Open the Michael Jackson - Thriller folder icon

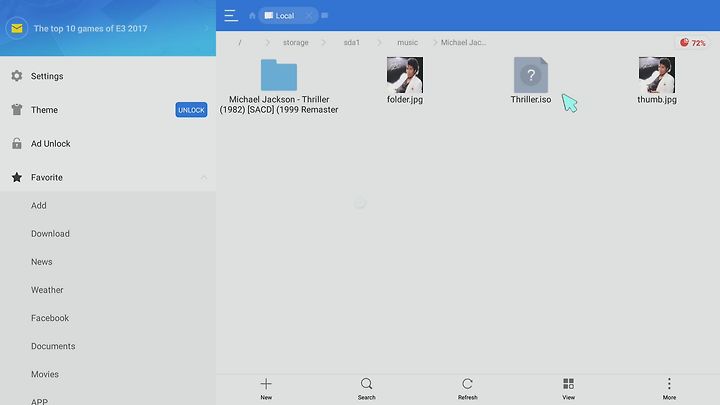click(x=279, y=74)
